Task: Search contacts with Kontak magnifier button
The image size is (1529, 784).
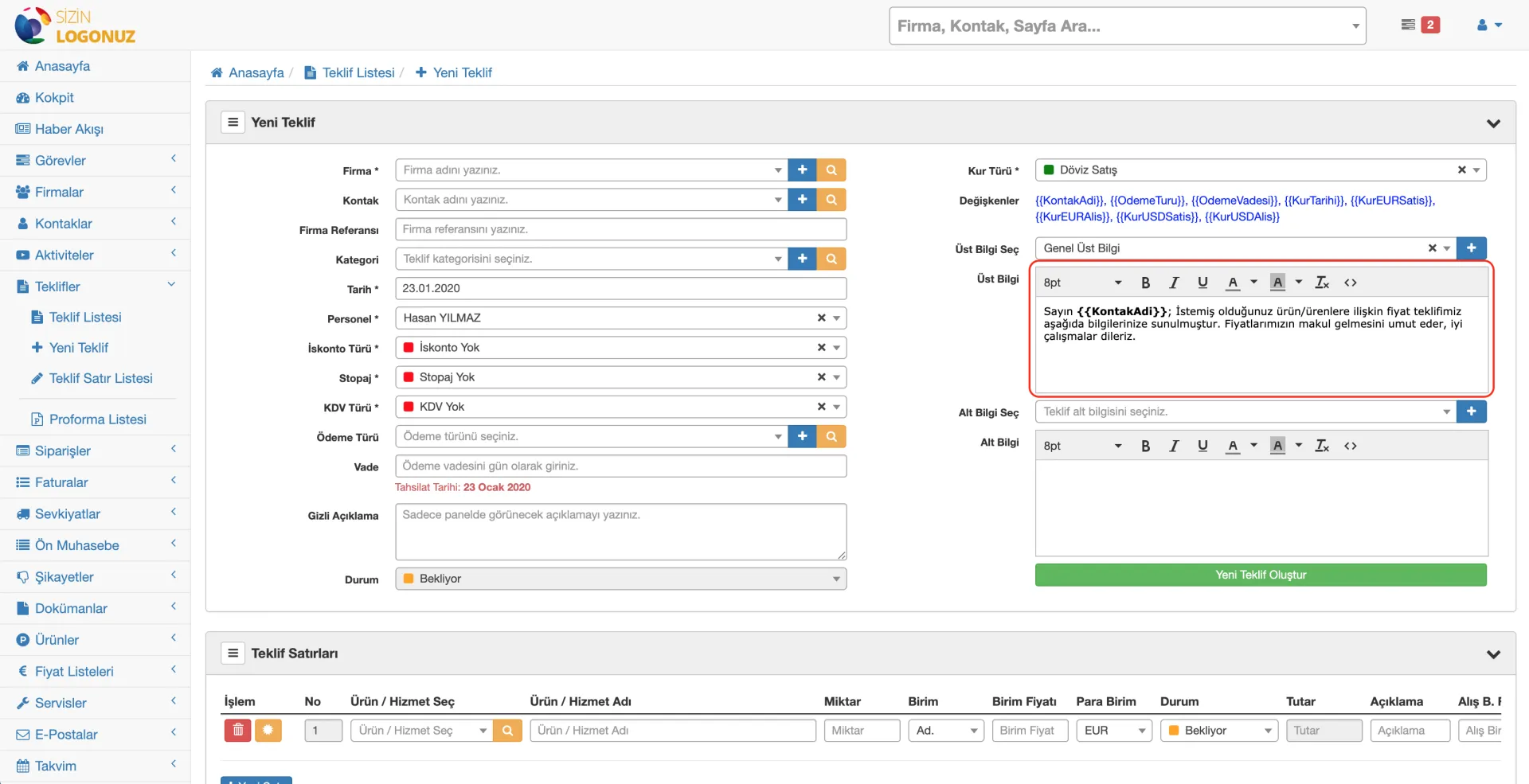Action: [831, 199]
